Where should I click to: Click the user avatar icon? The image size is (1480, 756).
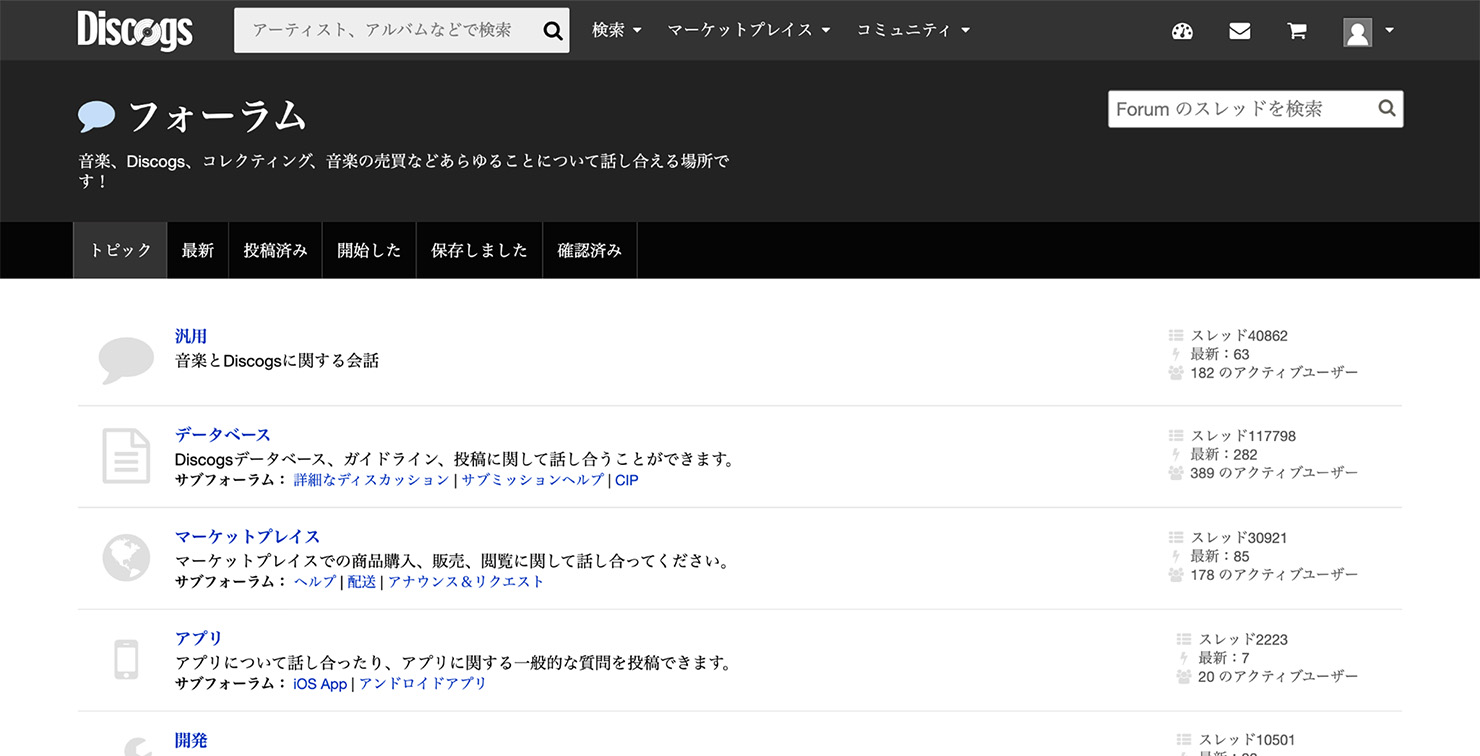pyautogui.click(x=1357, y=32)
